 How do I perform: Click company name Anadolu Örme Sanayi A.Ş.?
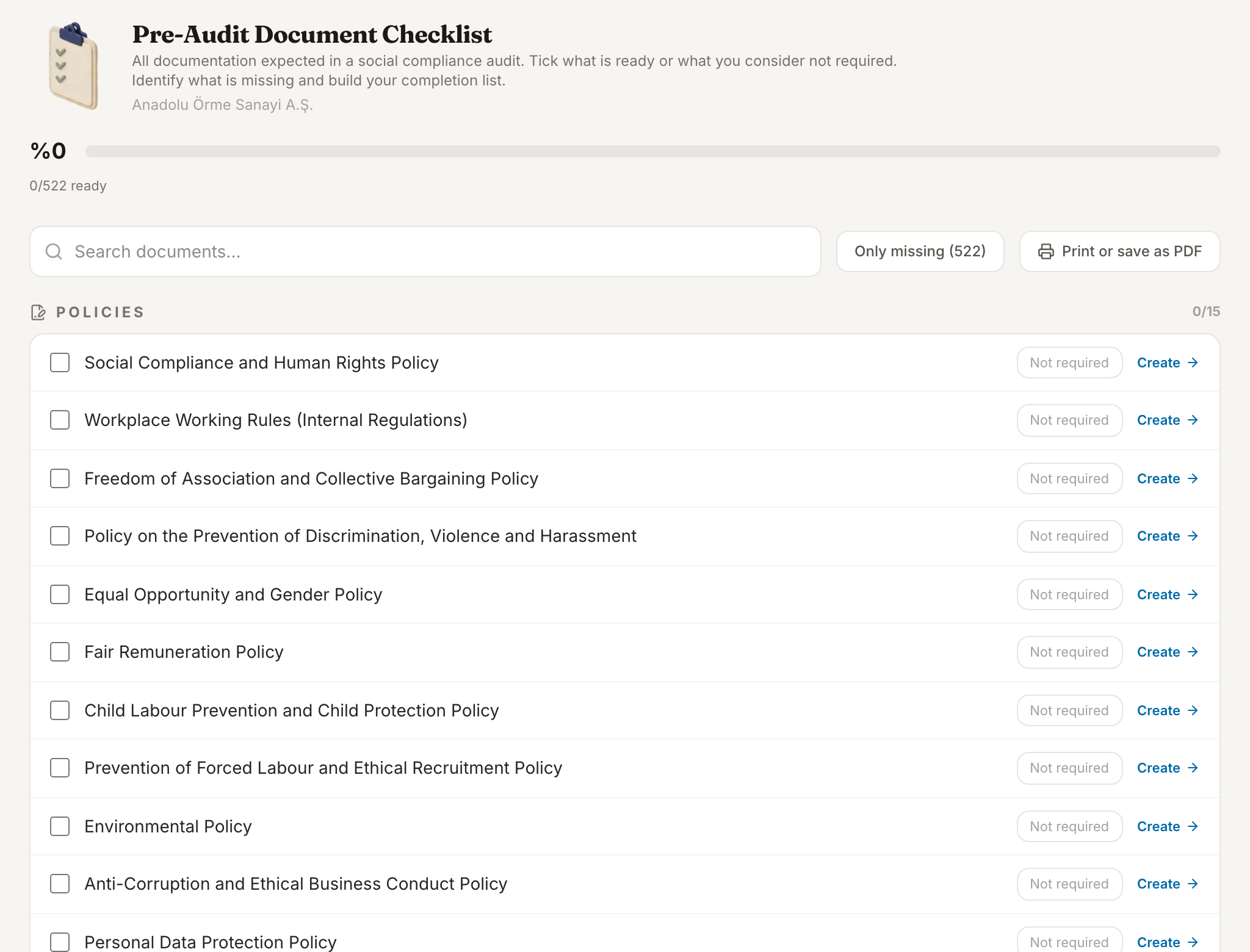pyautogui.click(x=222, y=105)
